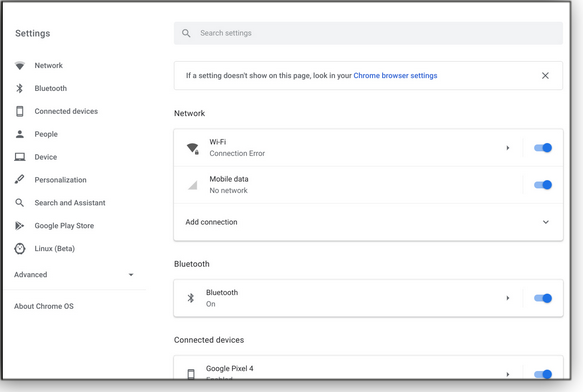Click the Device laptop icon in sidebar
The width and height of the screenshot is (583, 392).
coord(20,157)
